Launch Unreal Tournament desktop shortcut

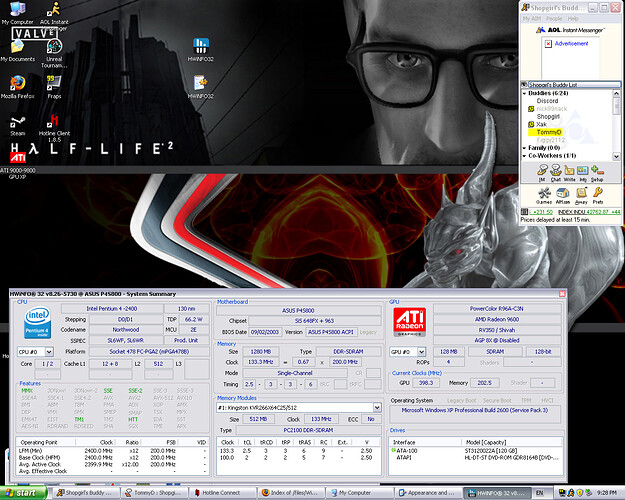point(54,54)
